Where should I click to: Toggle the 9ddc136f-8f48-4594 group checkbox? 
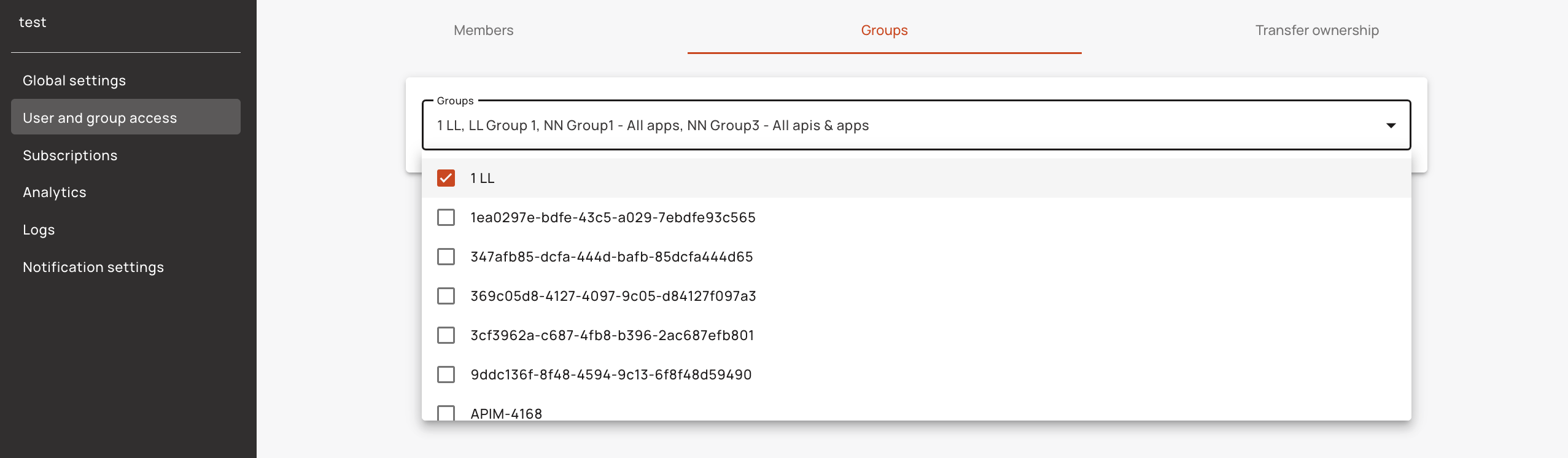(446, 375)
